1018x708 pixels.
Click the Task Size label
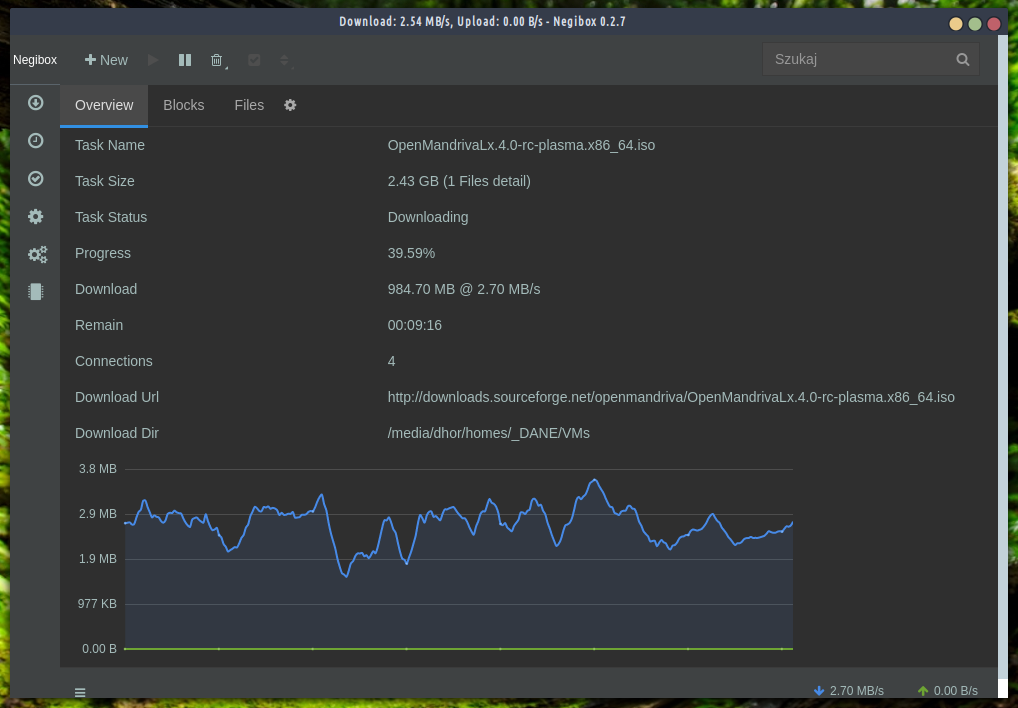click(105, 181)
